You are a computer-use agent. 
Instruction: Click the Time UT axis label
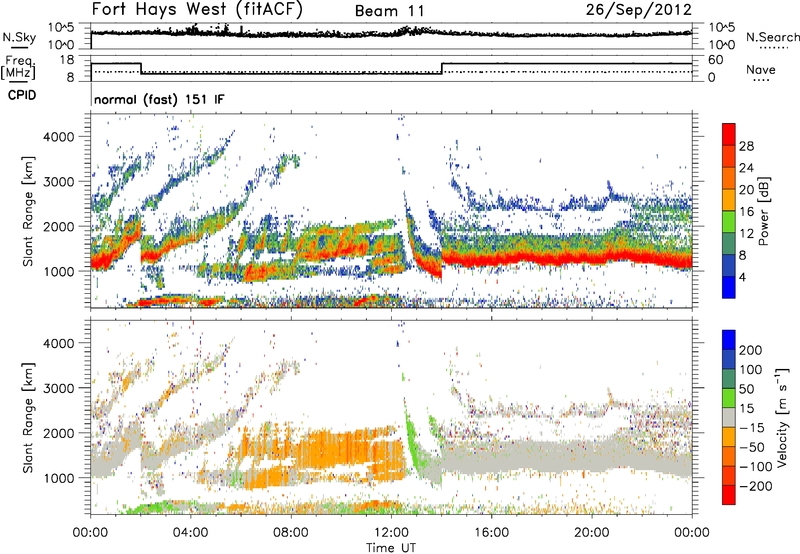pyautogui.click(x=391, y=547)
